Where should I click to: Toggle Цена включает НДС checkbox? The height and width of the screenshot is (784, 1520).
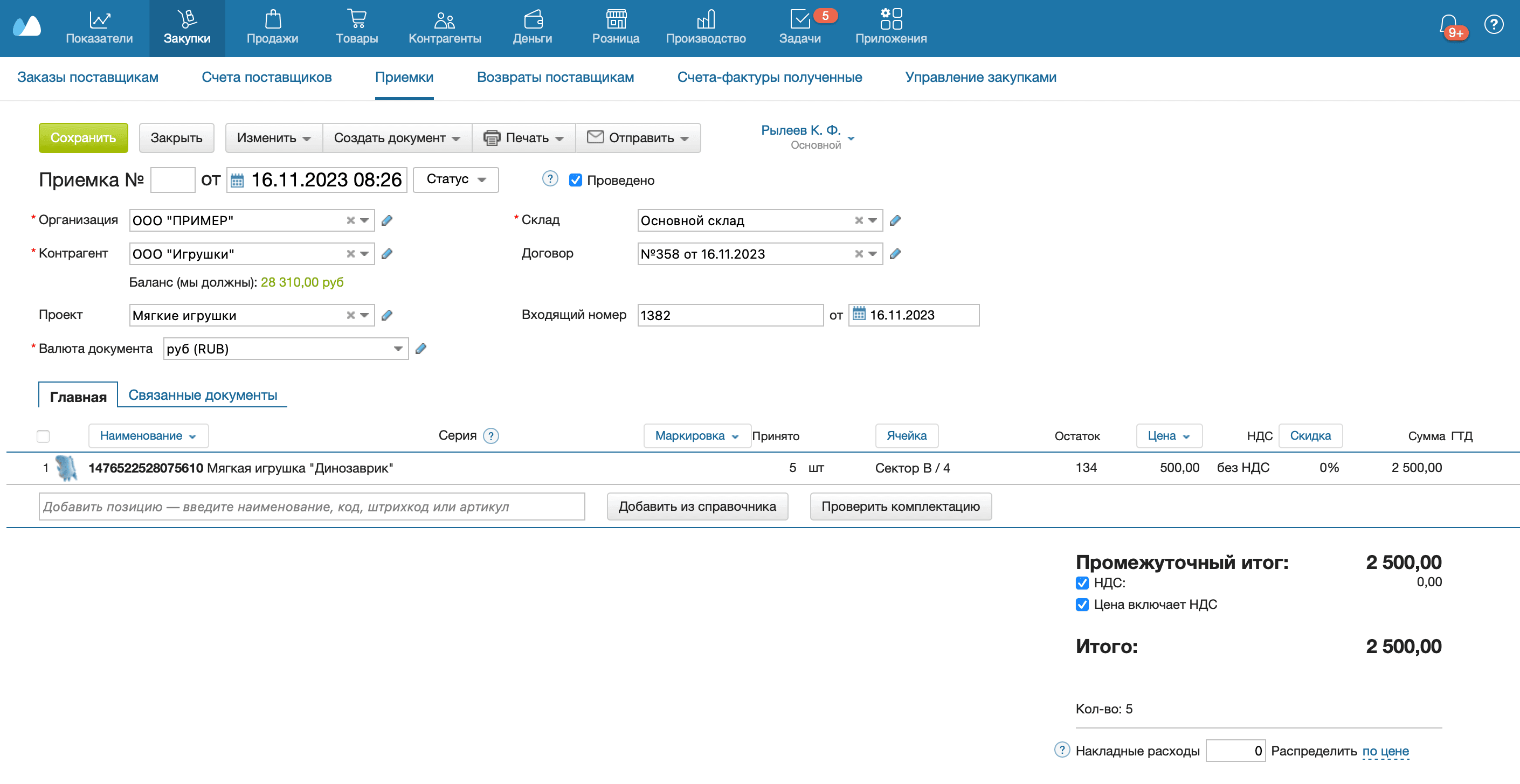click(1082, 605)
